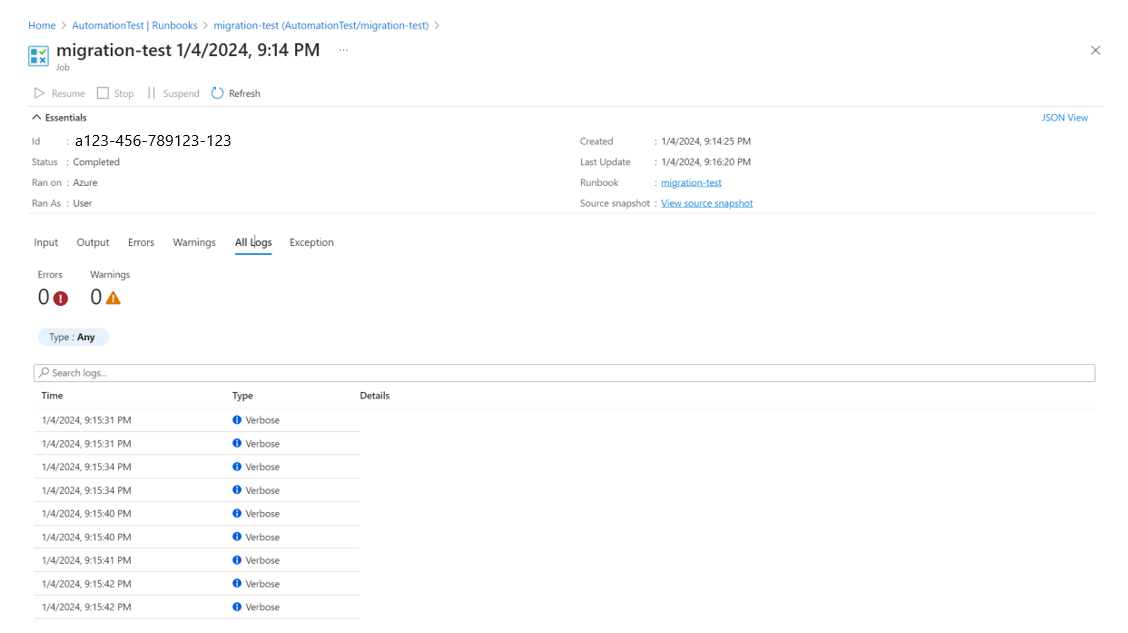Open the migration-test runbook link
This screenshot has height=633, width=1128.
(691, 183)
